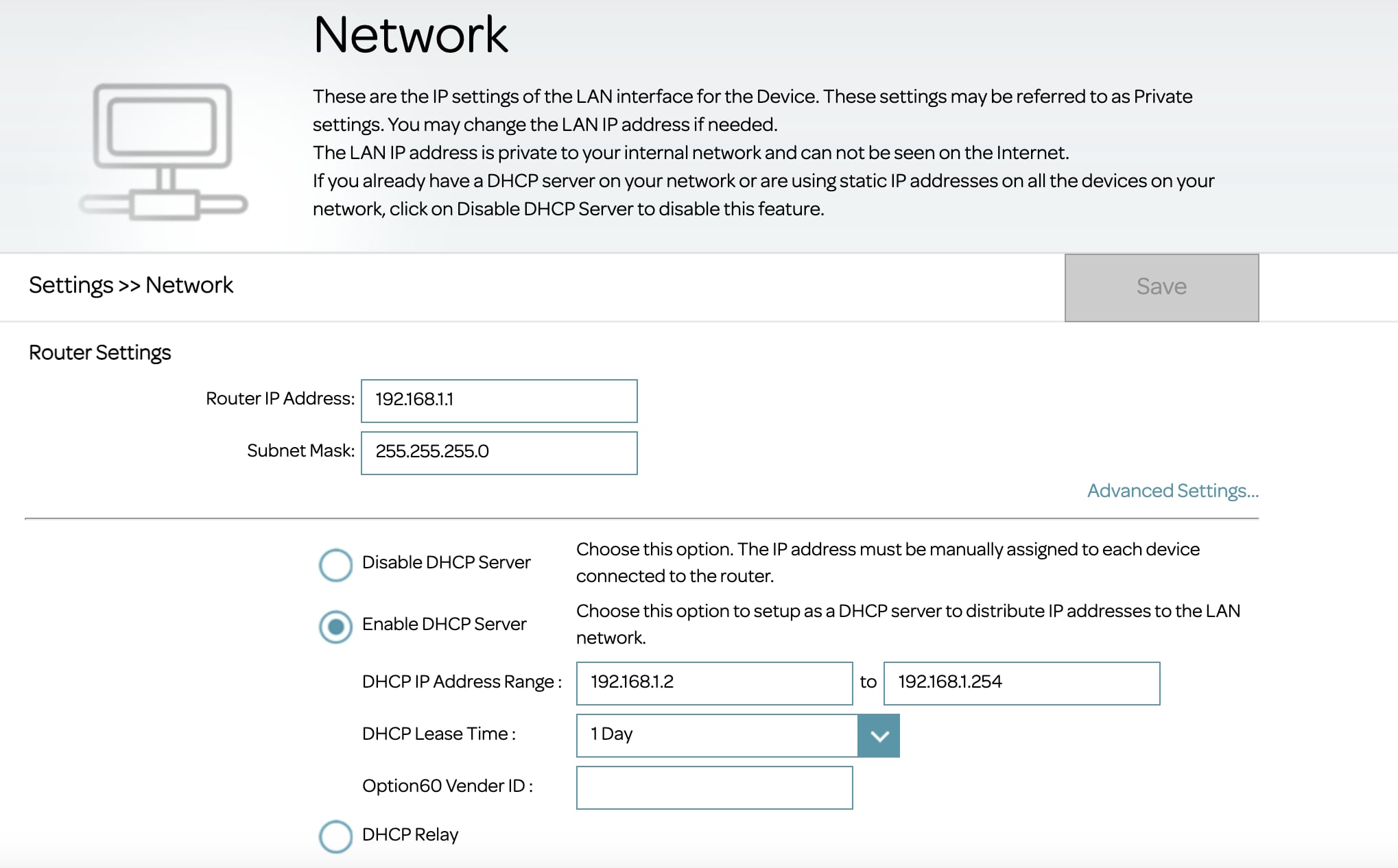This screenshot has width=1398, height=868.
Task: Click the Subnet Mask label
Action: pos(300,450)
